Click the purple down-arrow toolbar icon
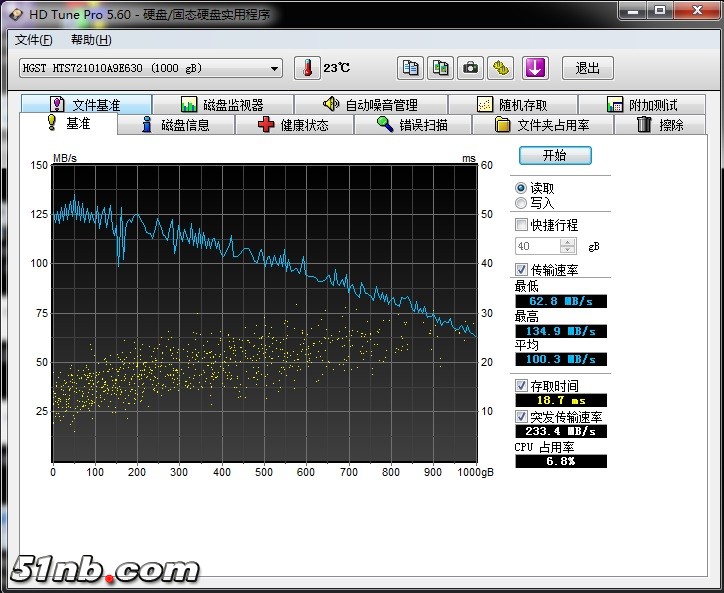Viewport: 724px width, 593px height. point(536,68)
